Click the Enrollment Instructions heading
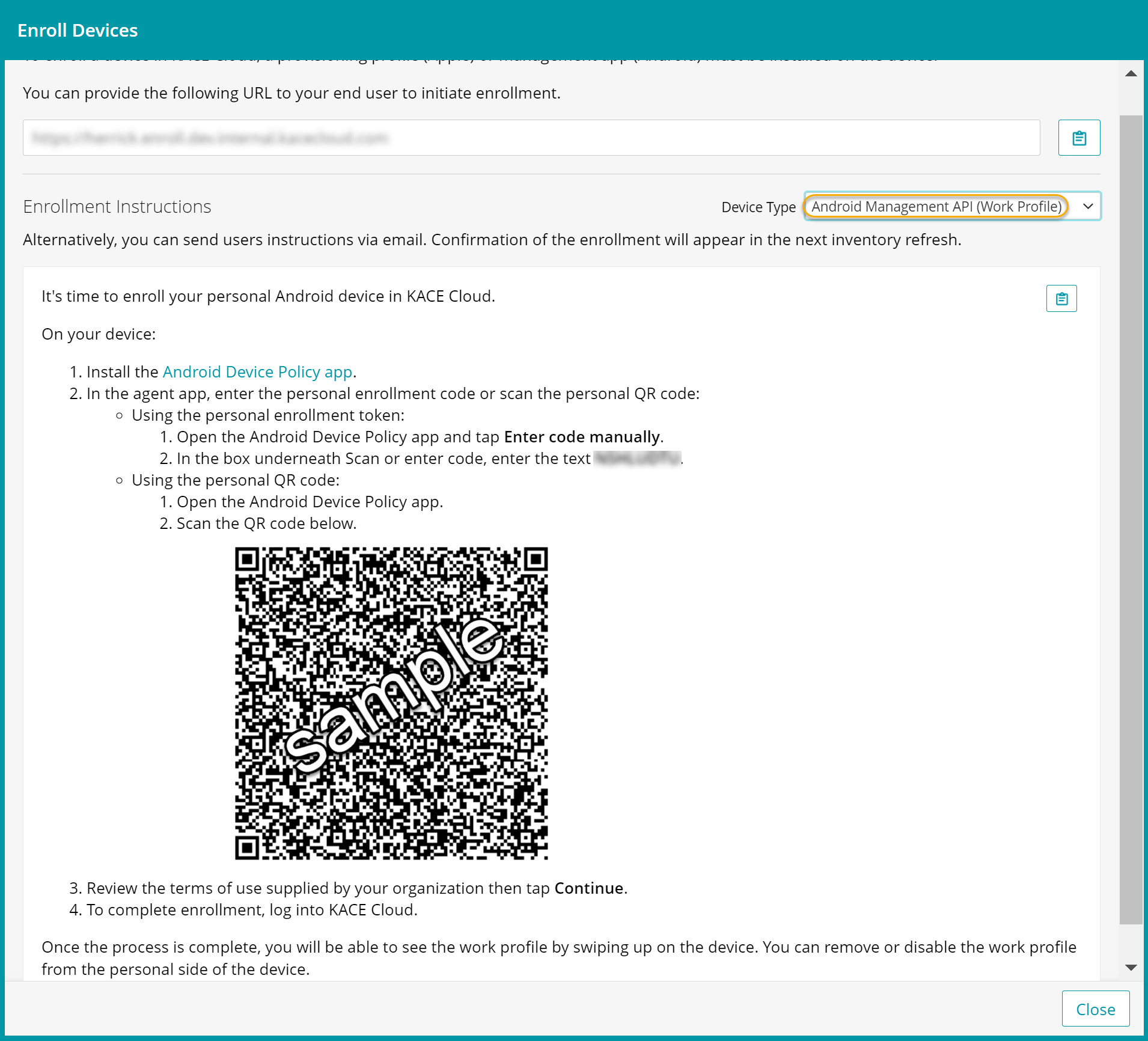 (117, 207)
